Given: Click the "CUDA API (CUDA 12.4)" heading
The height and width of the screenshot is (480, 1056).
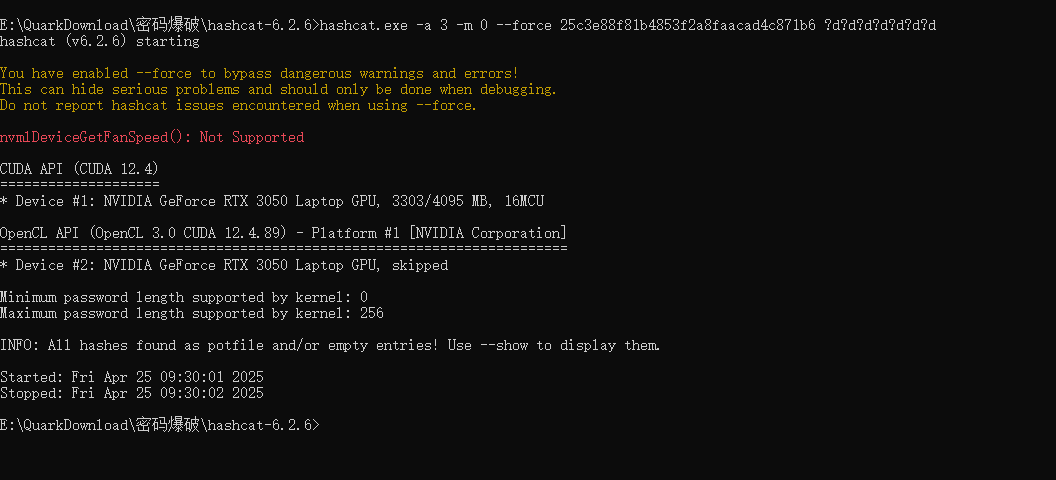Looking at the screenshot, I should (79, 169).
